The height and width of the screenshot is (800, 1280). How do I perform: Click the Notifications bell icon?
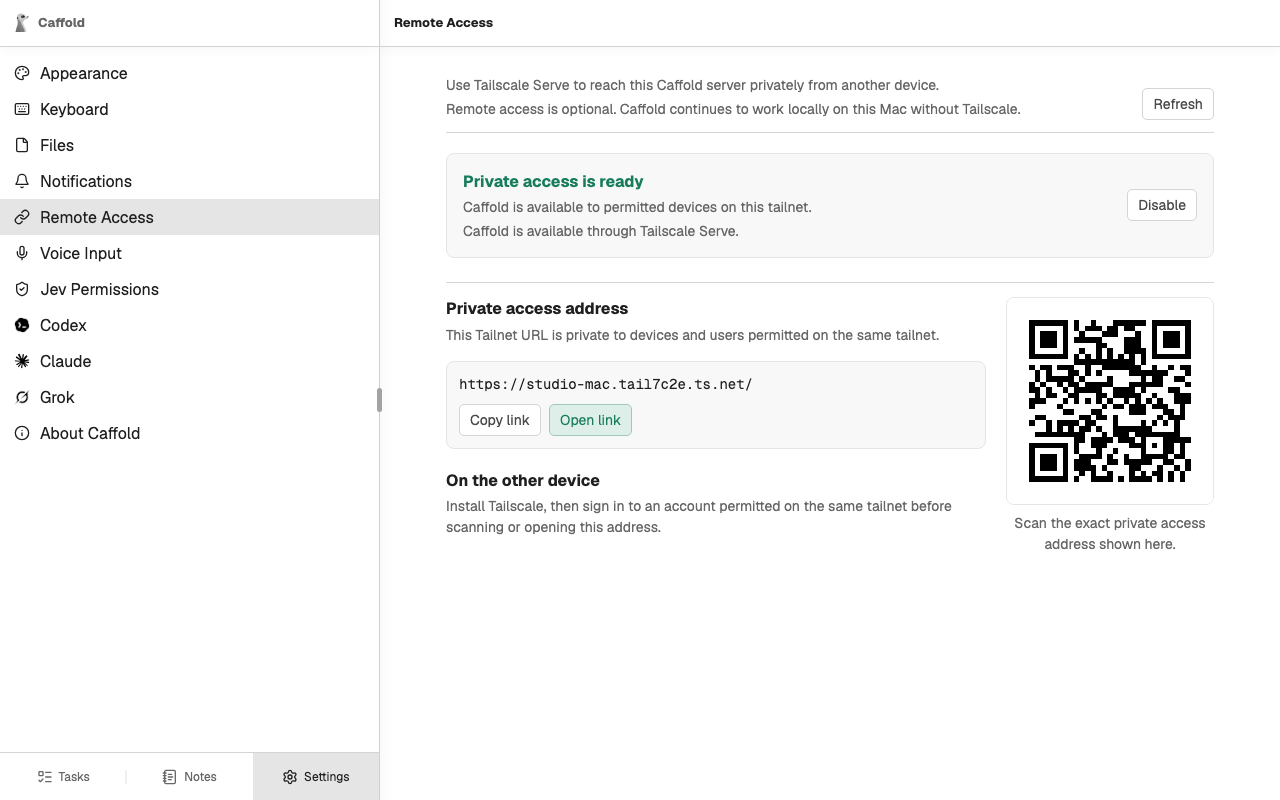click(x=22, y=181)
